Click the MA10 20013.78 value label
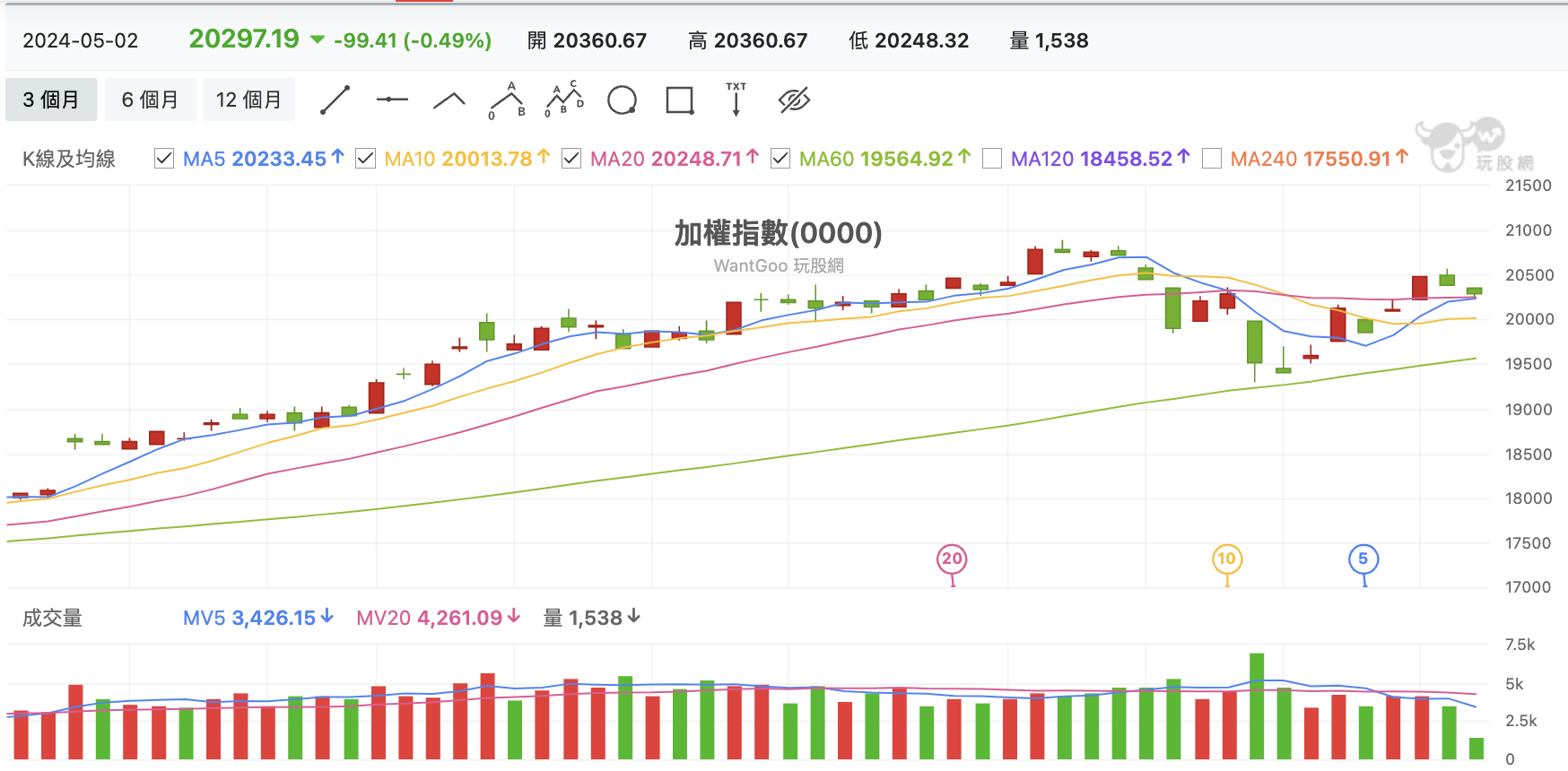 [466, 159]
